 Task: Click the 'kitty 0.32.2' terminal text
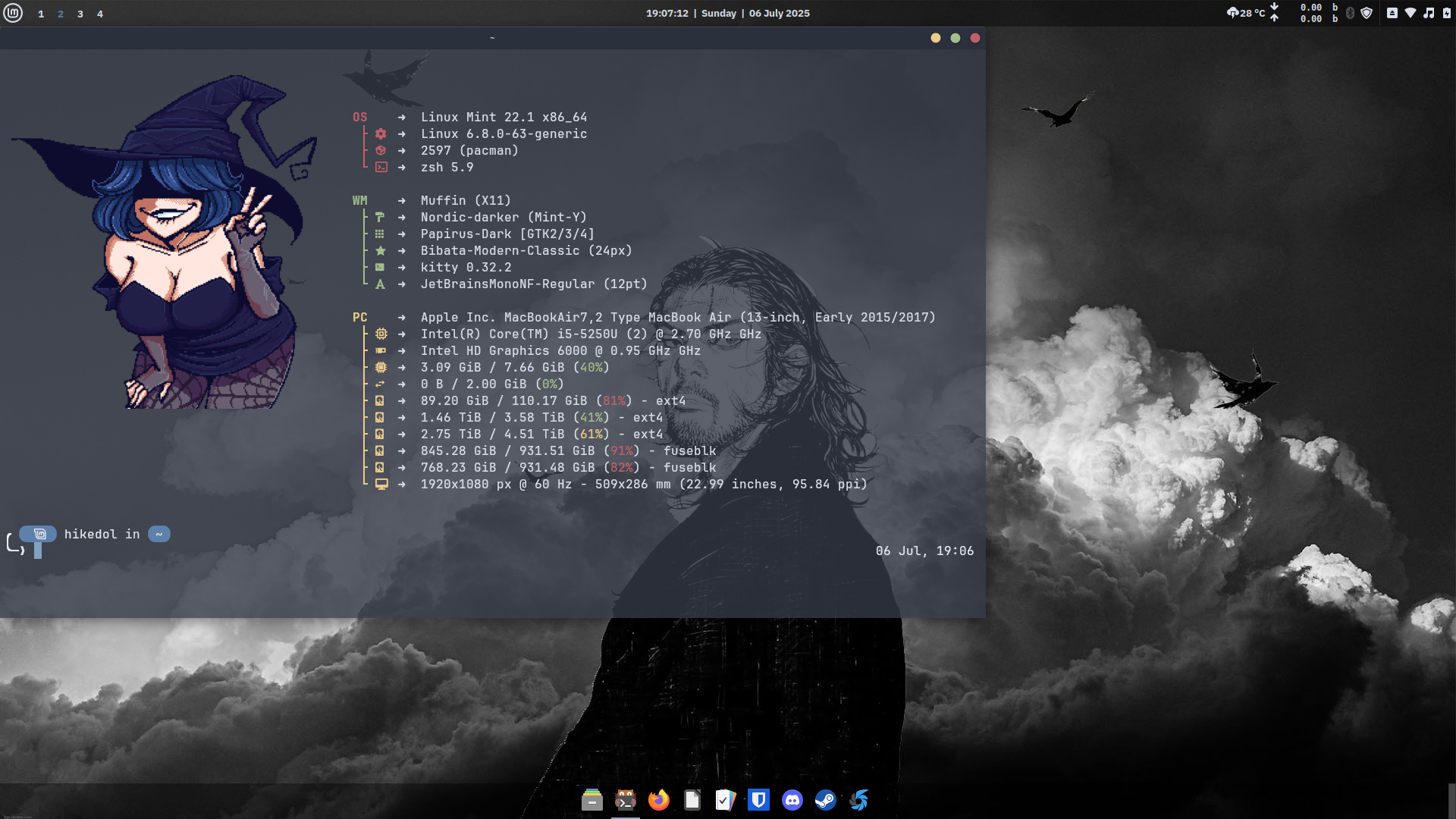(x=466, y=267)
